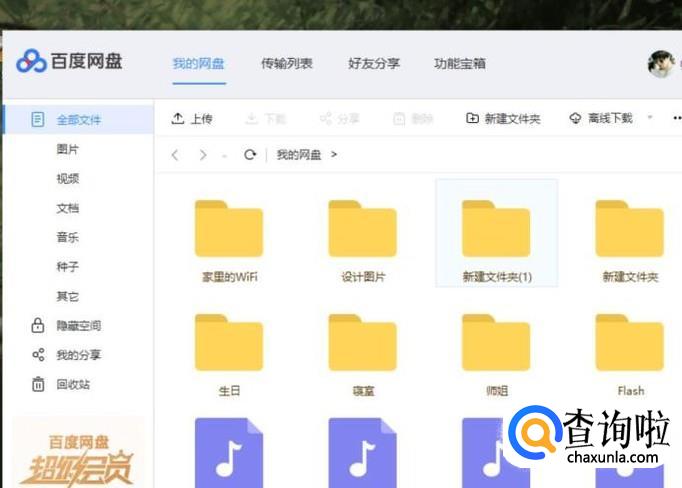Switch to the 好友分享 tab

tap(374, 63)
